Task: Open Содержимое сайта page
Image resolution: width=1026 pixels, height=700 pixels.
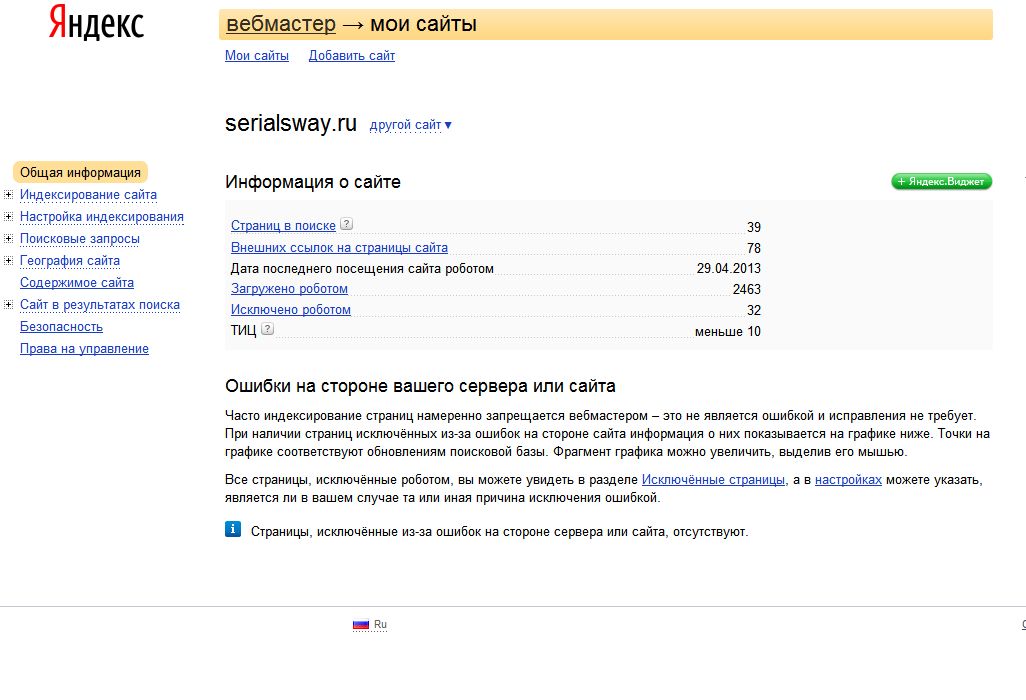Action: [77, 283]
